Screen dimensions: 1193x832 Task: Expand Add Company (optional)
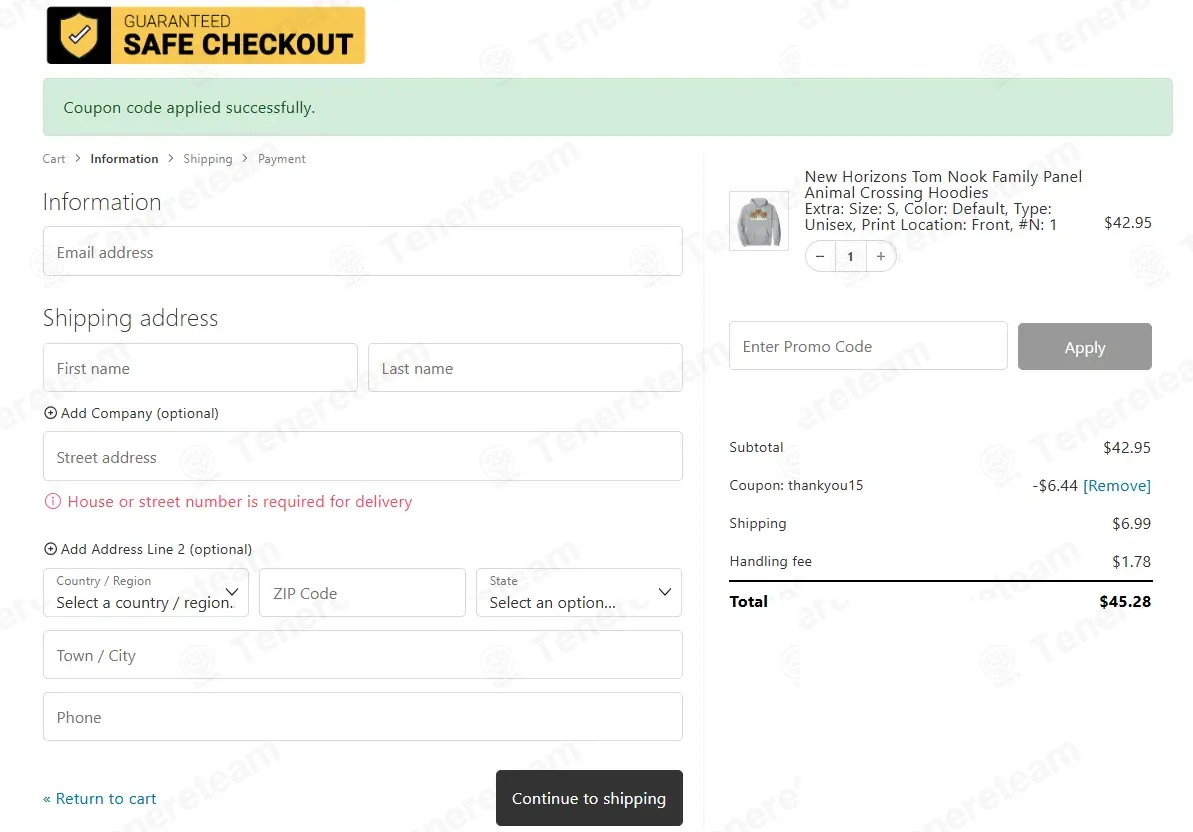pos(131,413)
